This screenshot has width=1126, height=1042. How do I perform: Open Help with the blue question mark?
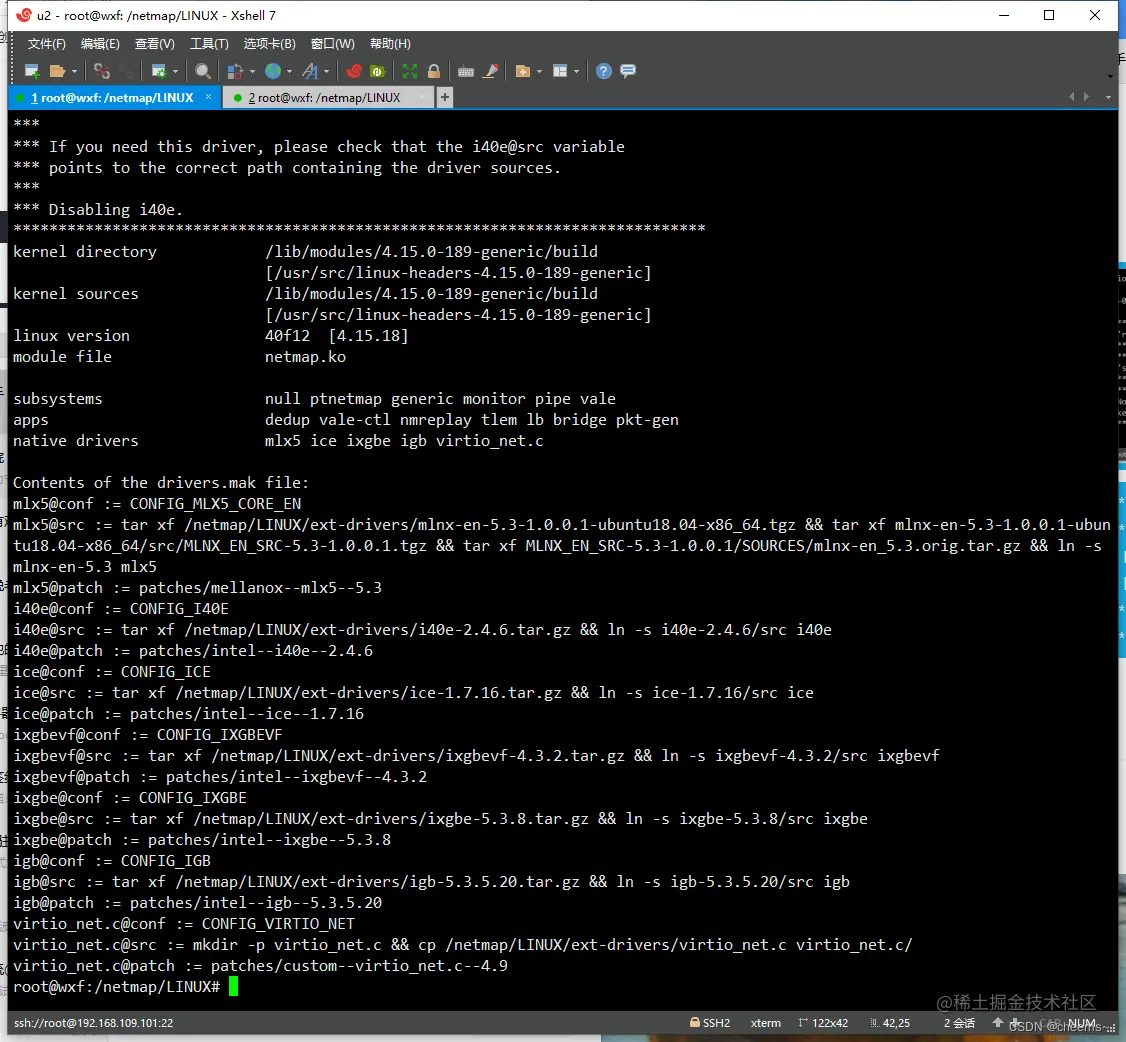point(604,71)
